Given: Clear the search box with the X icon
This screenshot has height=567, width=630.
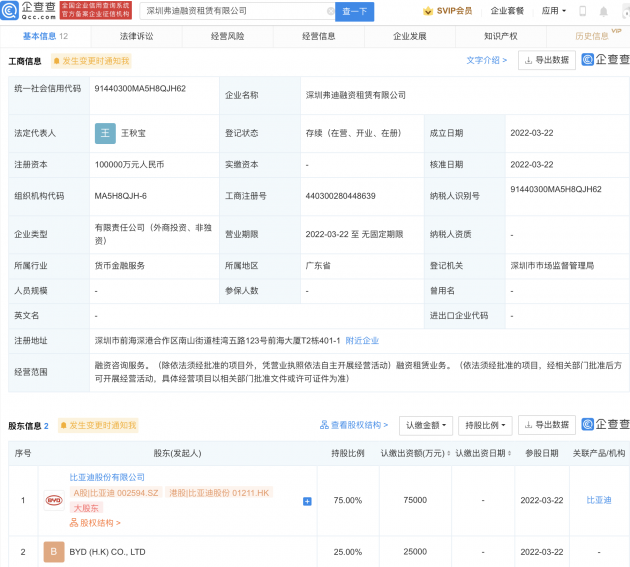Looking at the screenshot, I should coord(330,11).
